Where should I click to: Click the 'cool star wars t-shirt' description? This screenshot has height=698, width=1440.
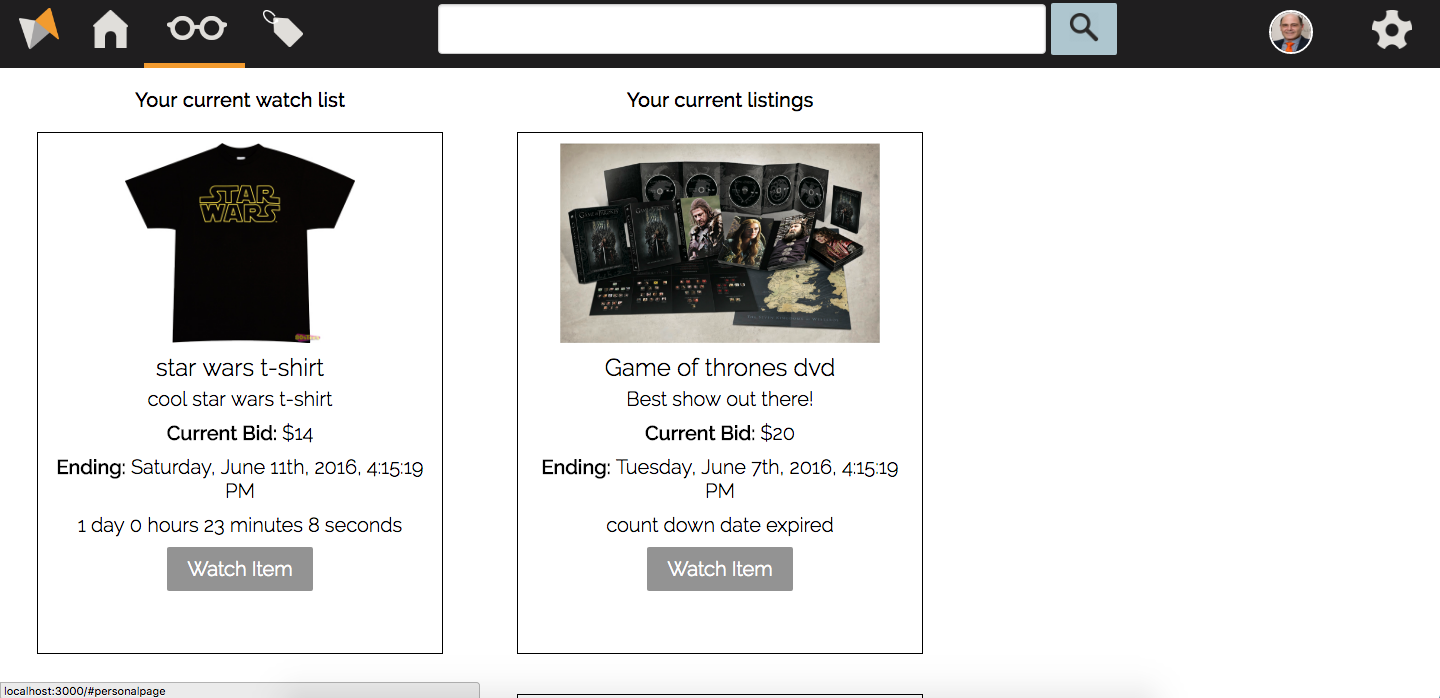click(240, 399)
